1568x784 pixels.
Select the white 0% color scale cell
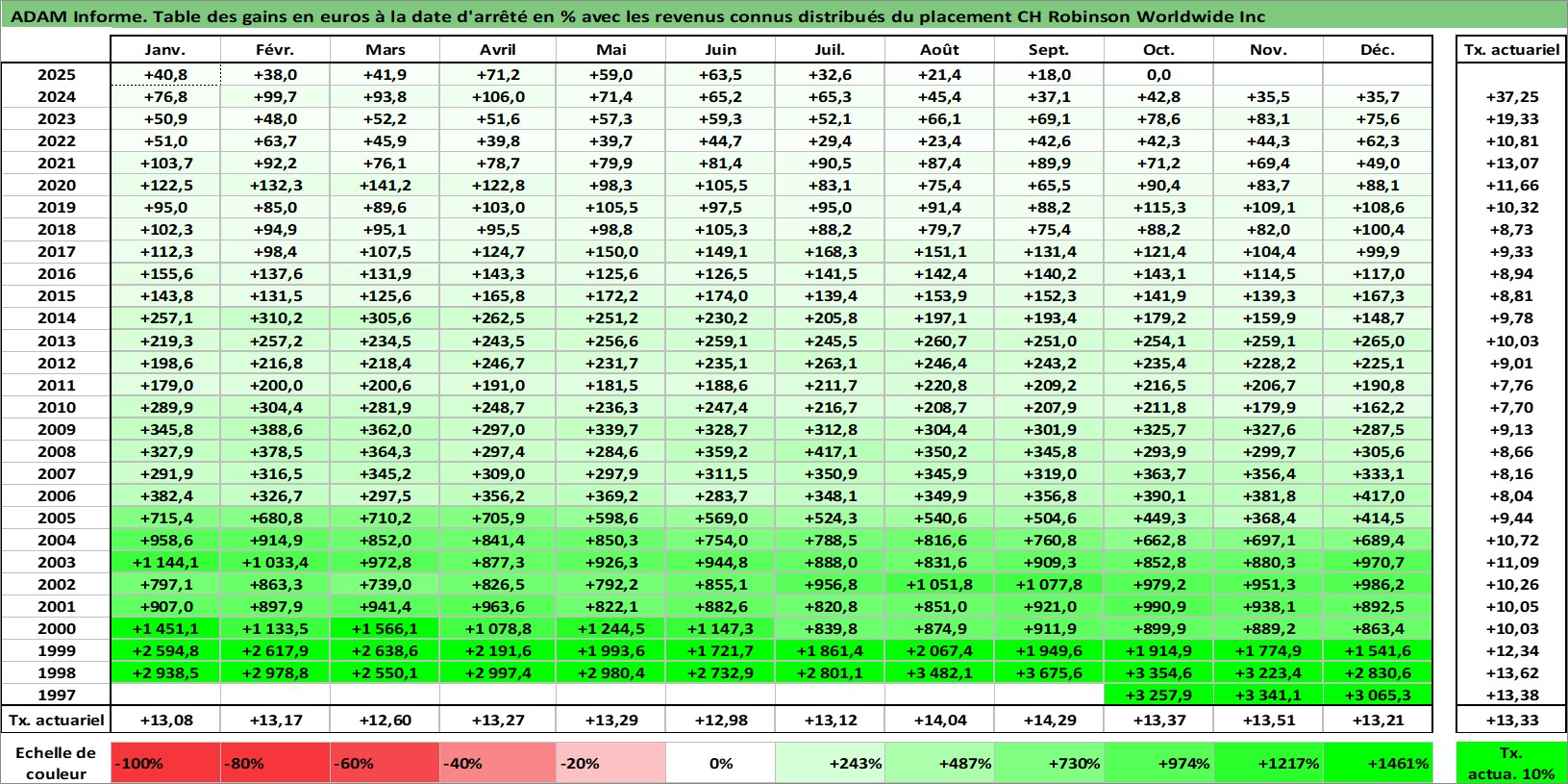720,763
